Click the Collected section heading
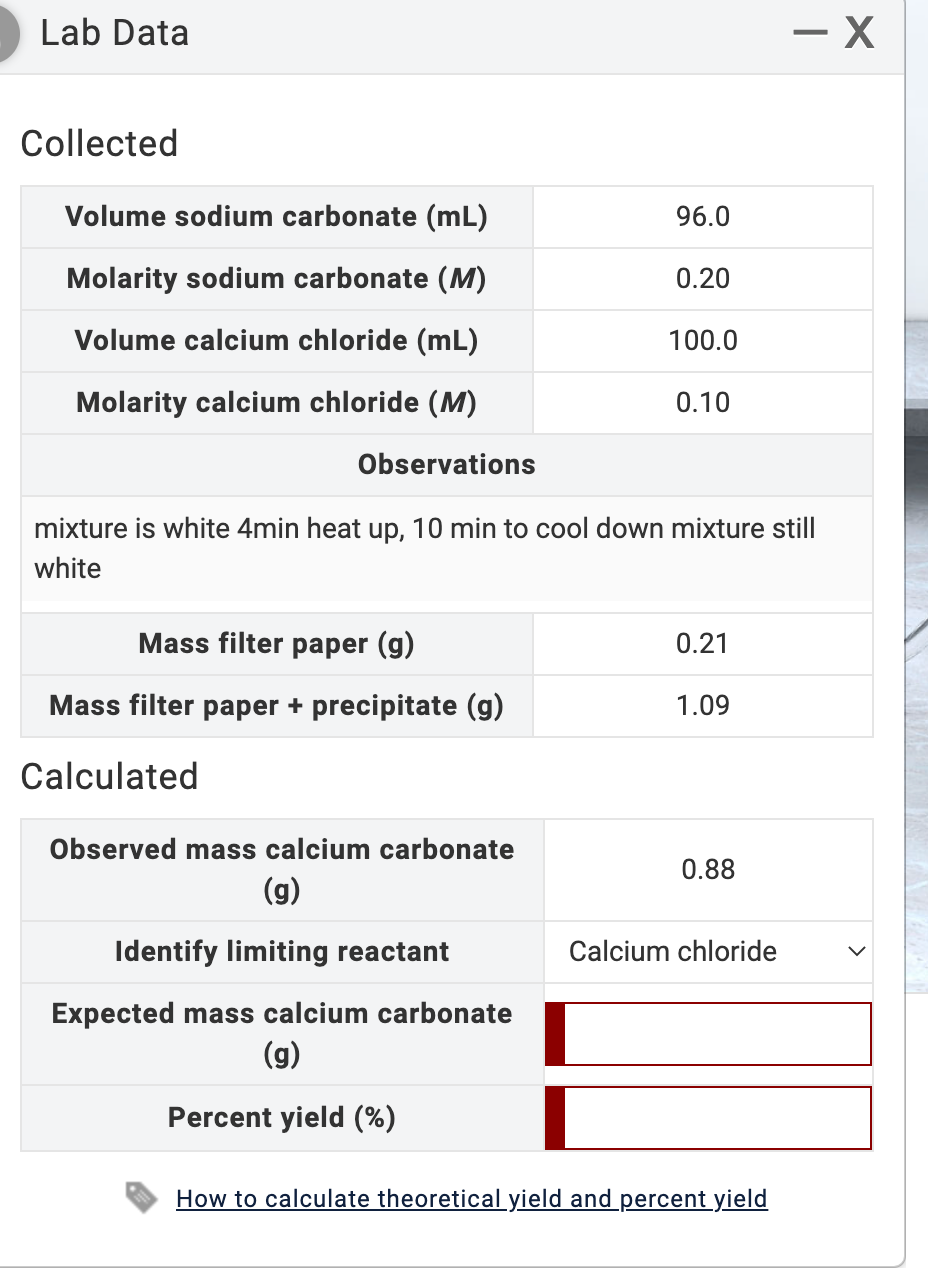Image resolution: width=928 pixels, height=1282 pixels. 99,144
